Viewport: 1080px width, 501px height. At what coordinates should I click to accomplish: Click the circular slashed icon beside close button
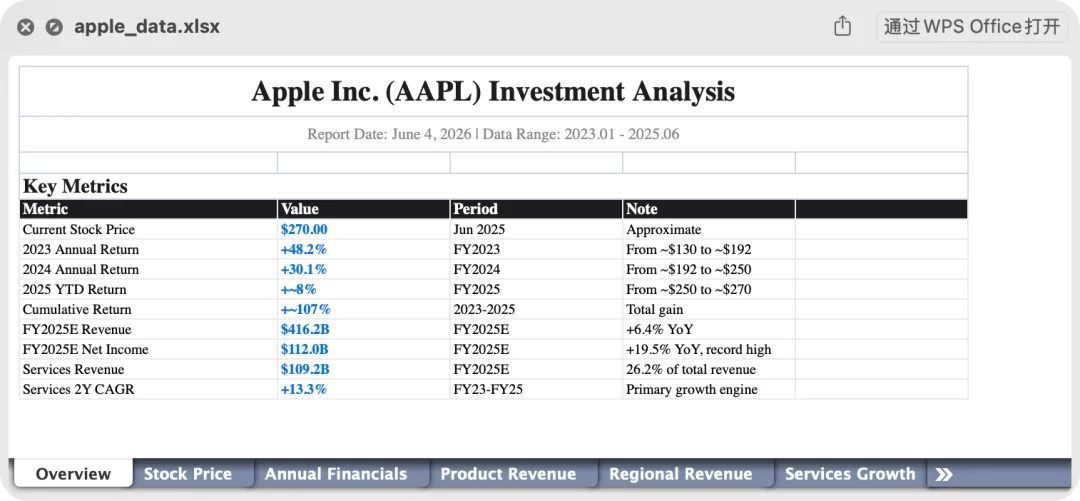tap(54, 28)
